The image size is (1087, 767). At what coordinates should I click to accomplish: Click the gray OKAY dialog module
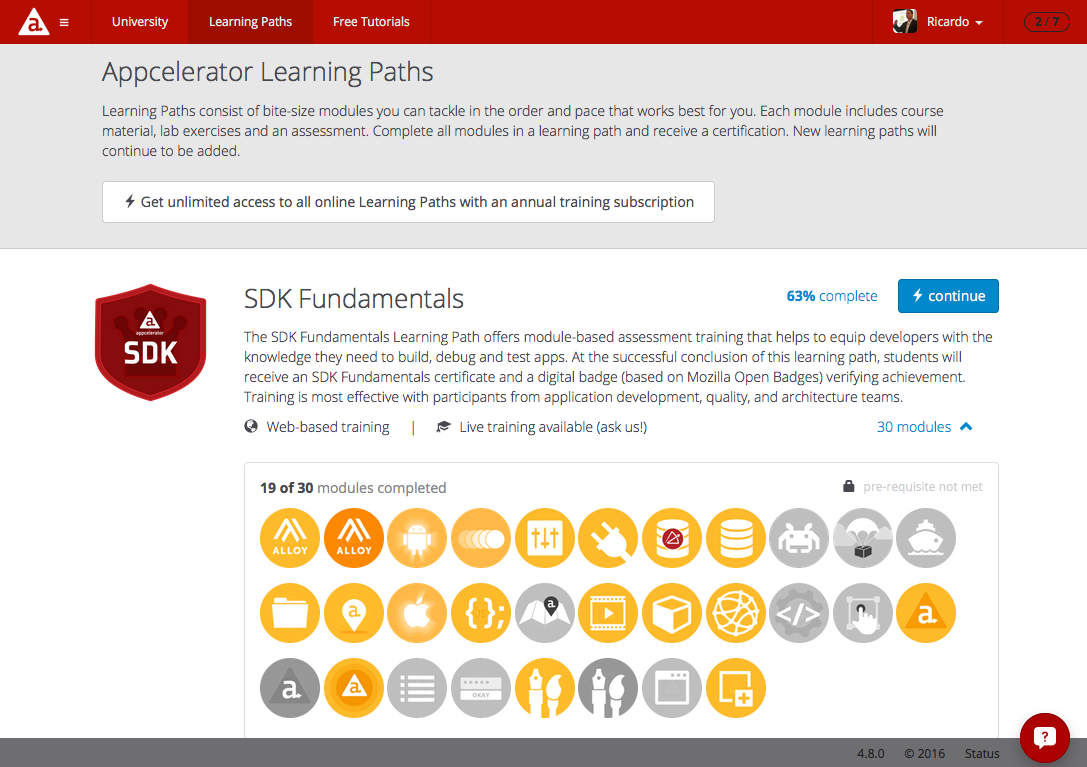pos(481,688)
